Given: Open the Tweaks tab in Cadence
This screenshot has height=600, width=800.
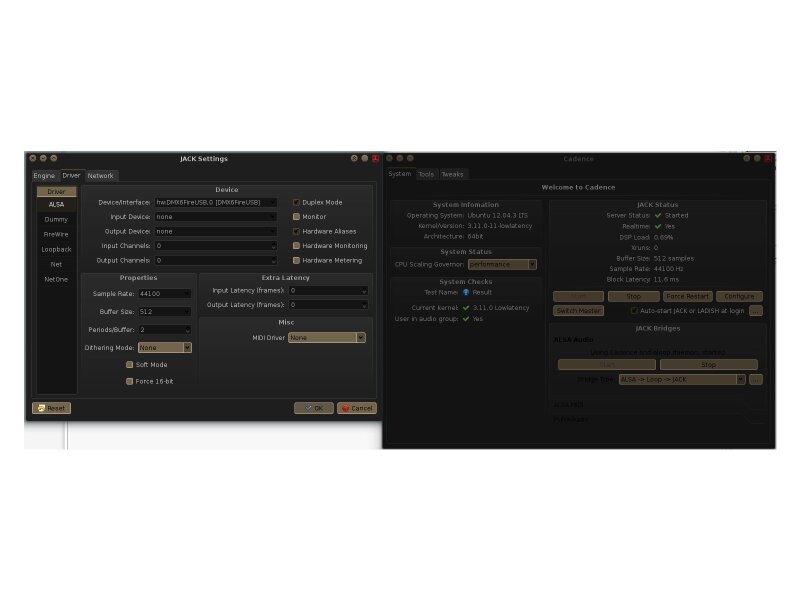Looking at the screenshot, I should (453, 174).
